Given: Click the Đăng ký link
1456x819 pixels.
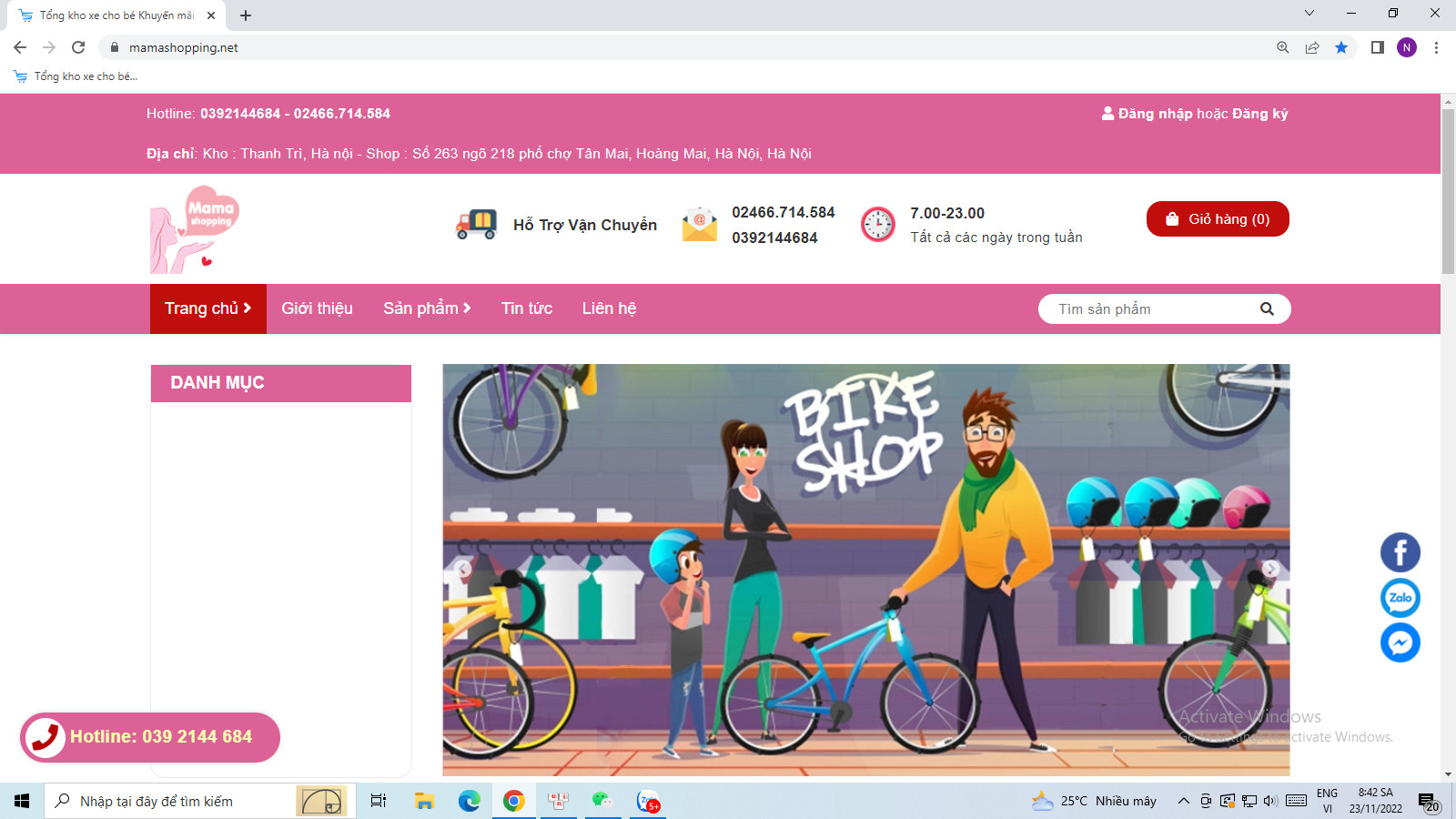Looking at the screenshot, I should [x=1260, y=114].
